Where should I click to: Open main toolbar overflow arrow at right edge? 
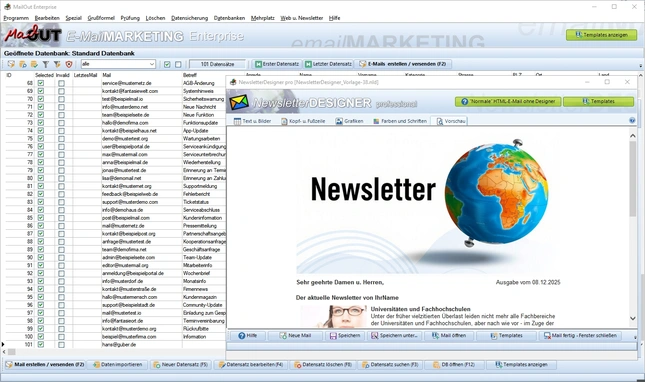pos(640,66)
